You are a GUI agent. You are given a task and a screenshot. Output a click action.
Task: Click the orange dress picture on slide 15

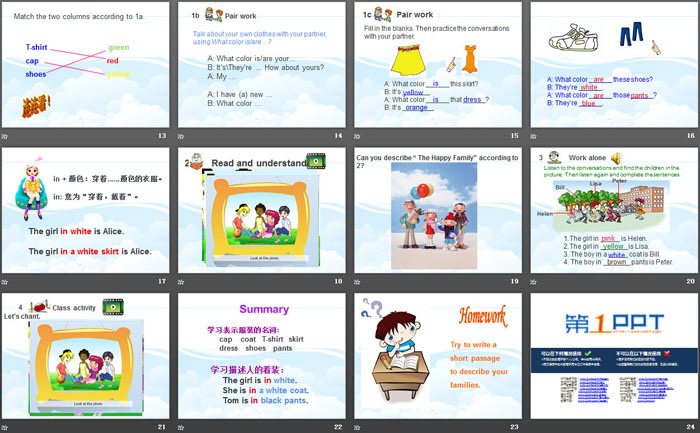(x=470, y=58)
